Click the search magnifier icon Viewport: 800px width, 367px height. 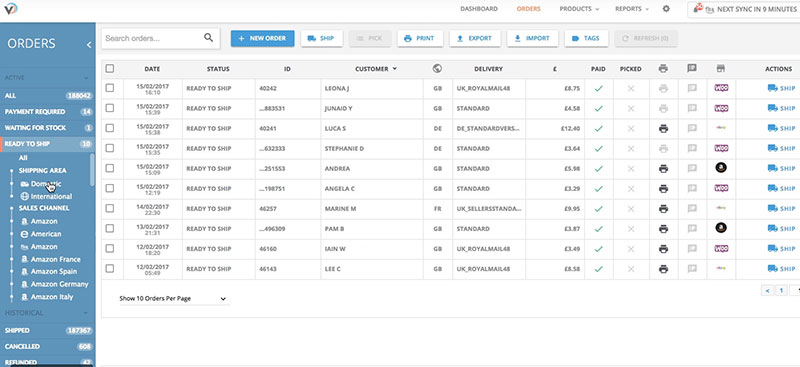[208, 37]
